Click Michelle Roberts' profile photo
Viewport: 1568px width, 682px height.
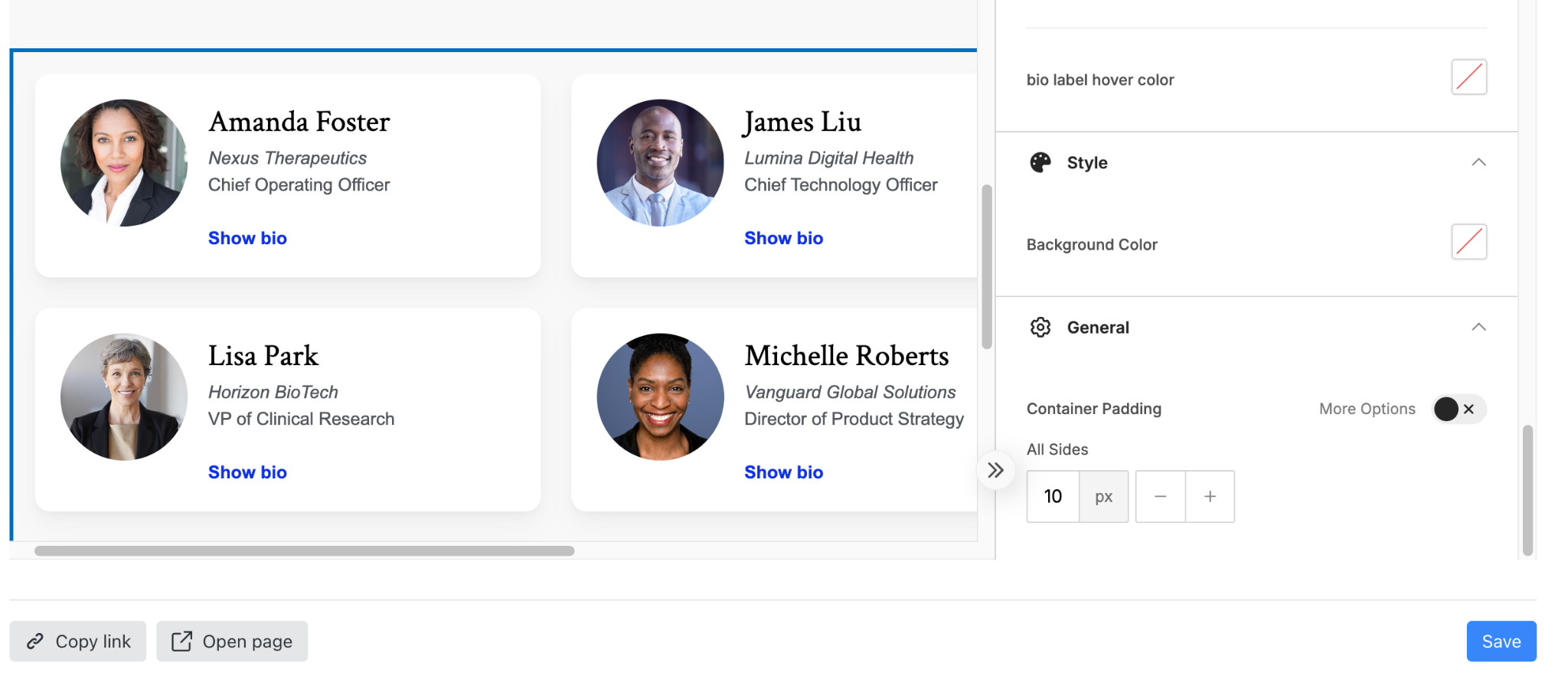660,396
